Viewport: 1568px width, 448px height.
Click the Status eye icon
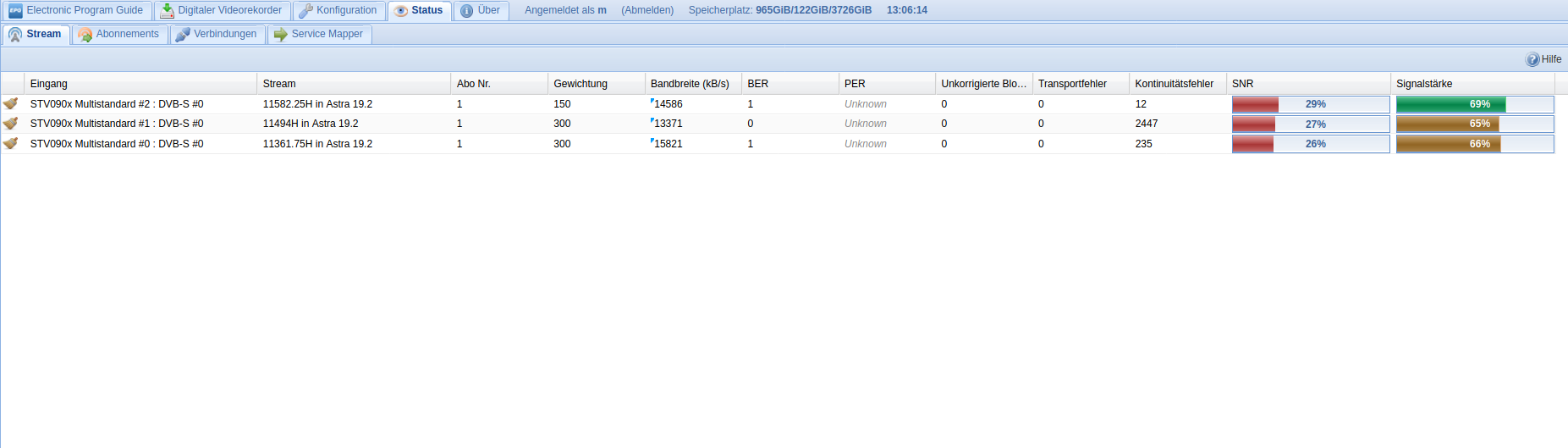coord(401,11)
